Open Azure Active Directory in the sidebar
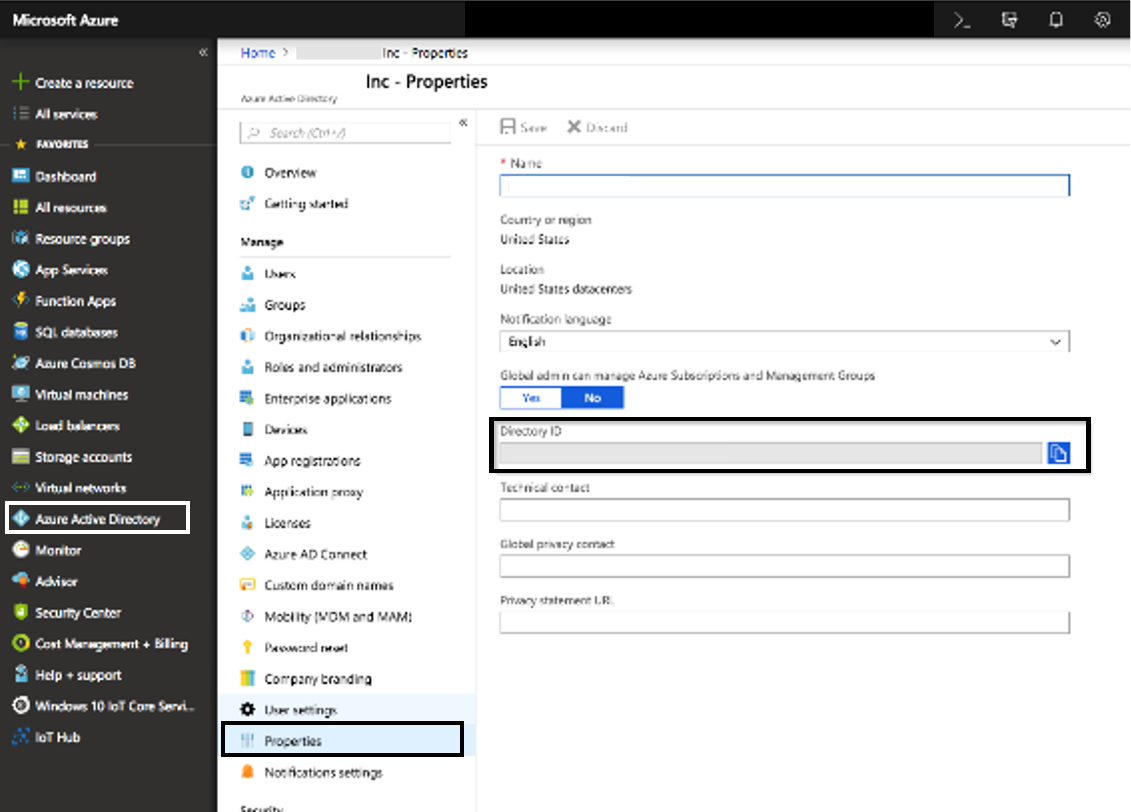The image size is (1131, 812). pos(97,519)
